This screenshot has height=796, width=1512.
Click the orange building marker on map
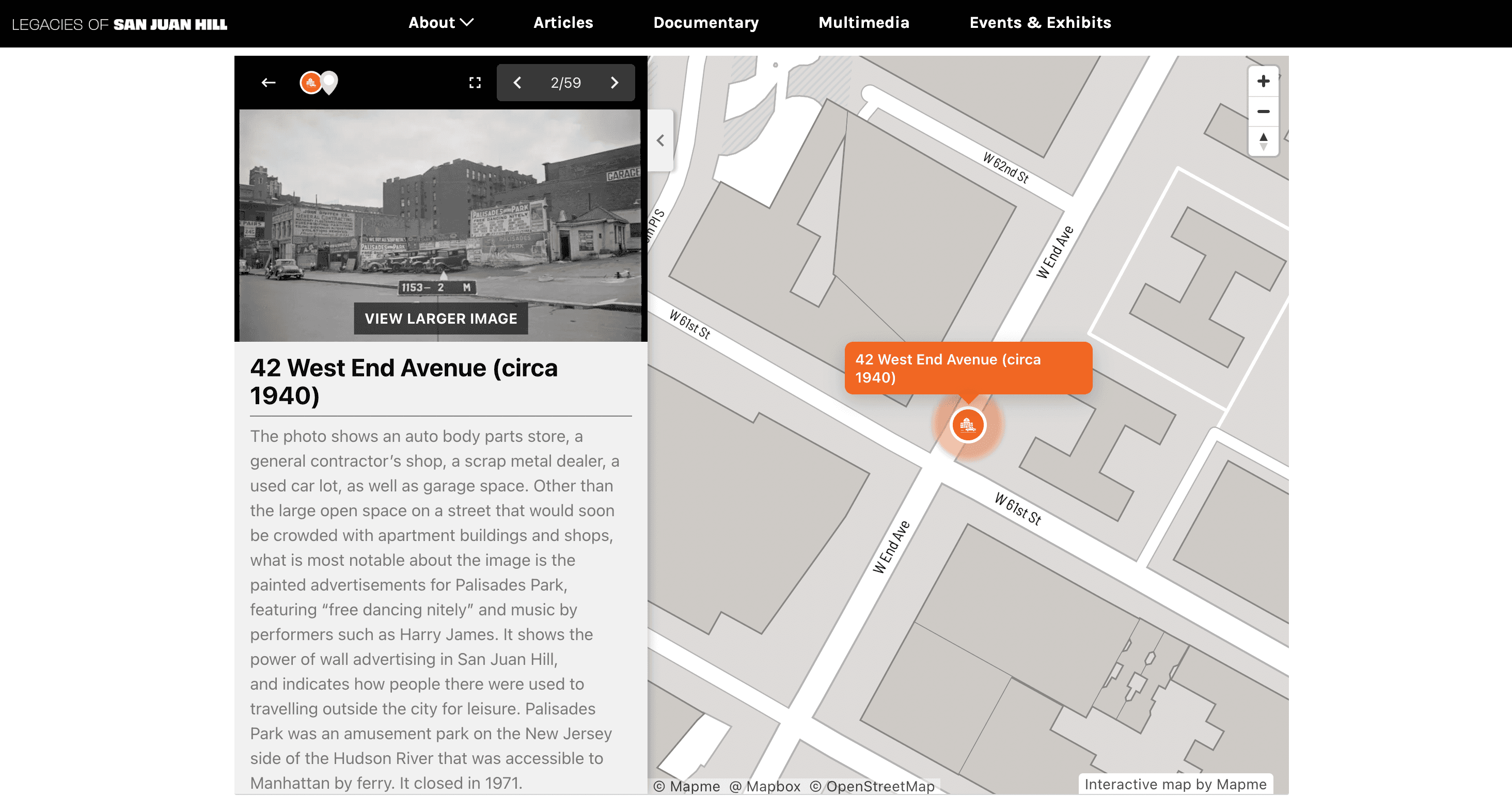click(x=967, y=424)
